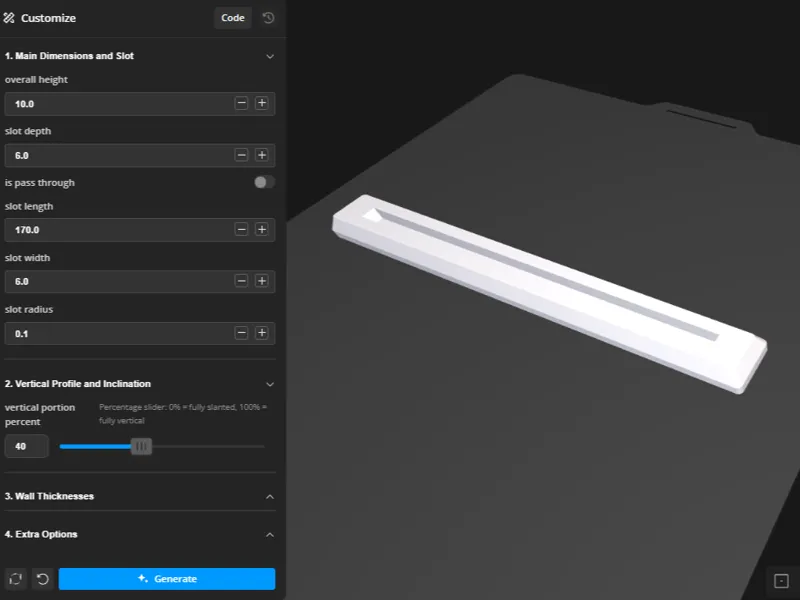Click the '3. Wall Thicknesses' heading text
Screen dimensions: 800x600
[49, 496]
